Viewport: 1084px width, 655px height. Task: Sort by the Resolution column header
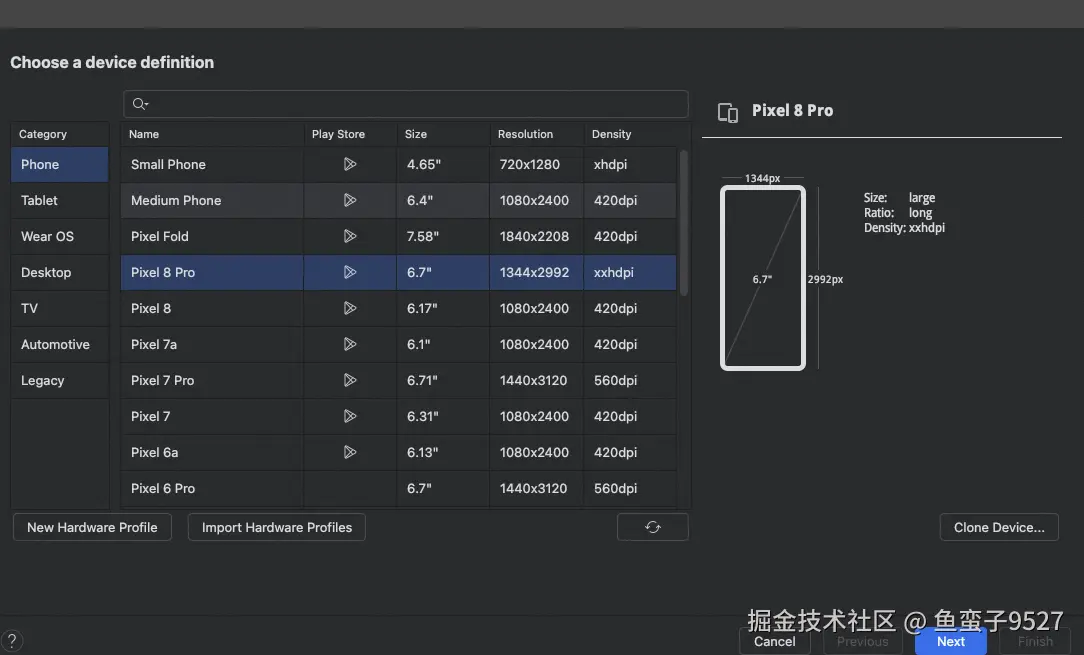click(x=537, y=134)
